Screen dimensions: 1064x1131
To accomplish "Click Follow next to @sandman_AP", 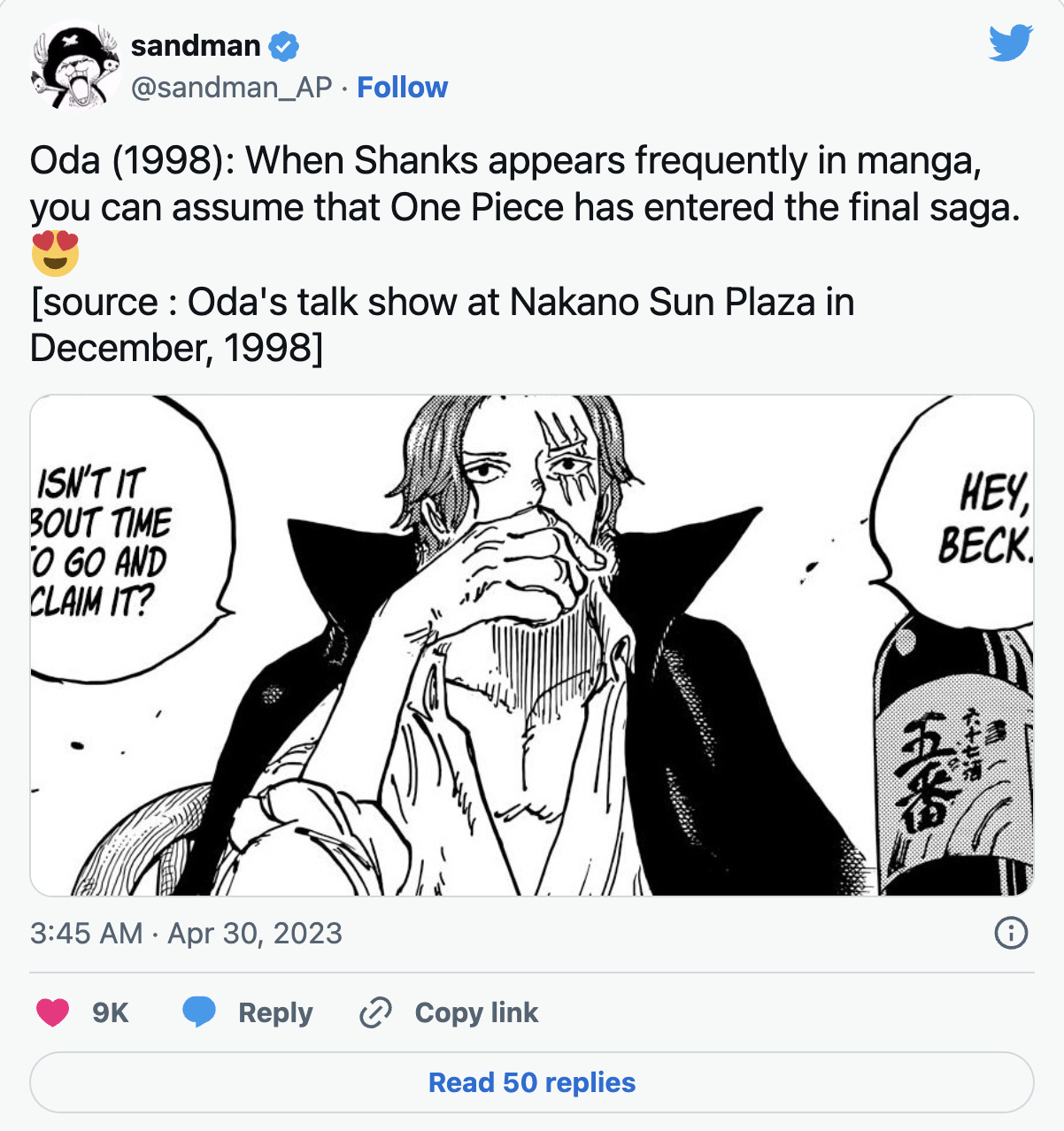I will pos(403,87).
